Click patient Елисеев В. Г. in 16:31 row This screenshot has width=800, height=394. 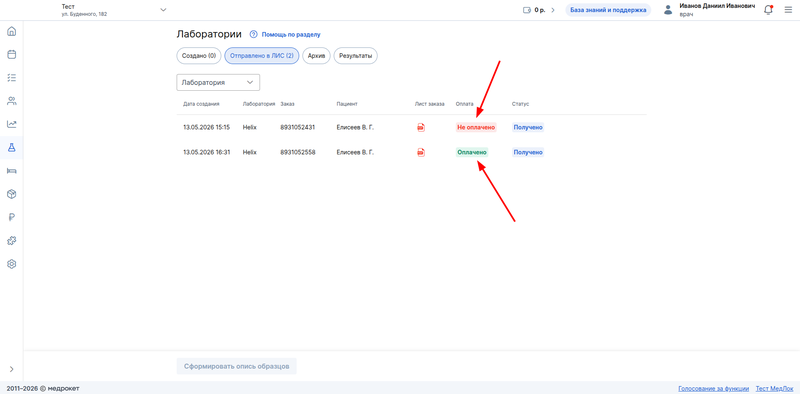(355, 152)
